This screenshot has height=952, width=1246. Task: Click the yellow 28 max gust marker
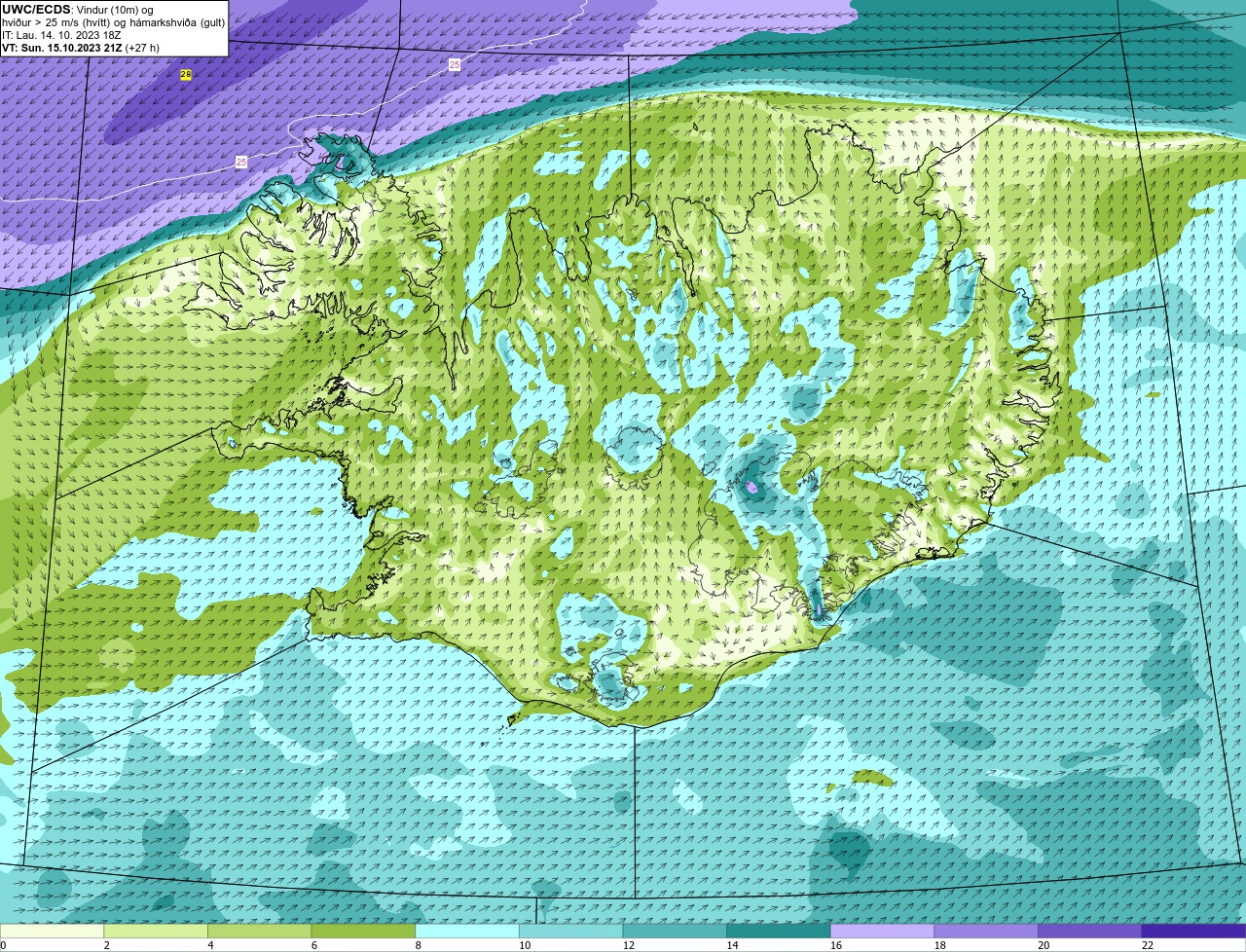[x=186, y=74]
